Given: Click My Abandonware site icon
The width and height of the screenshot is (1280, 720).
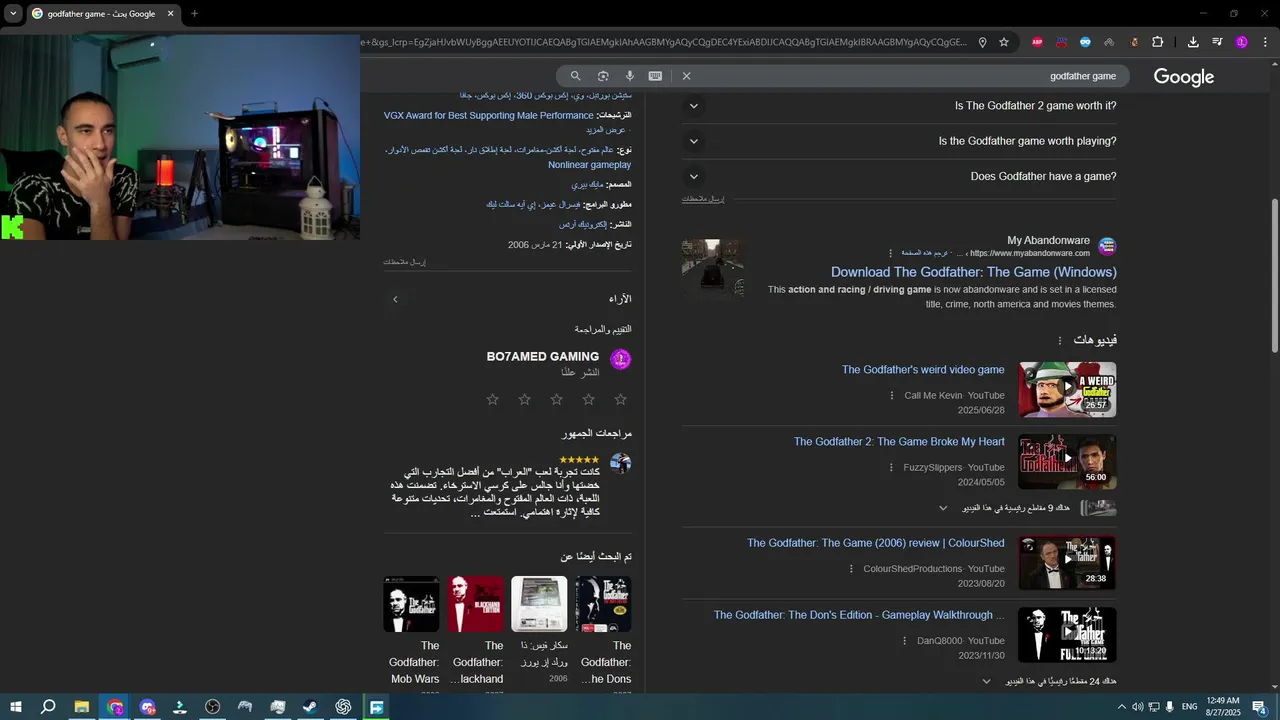Looking at the screenshot, I should [x=1107, y=246].
